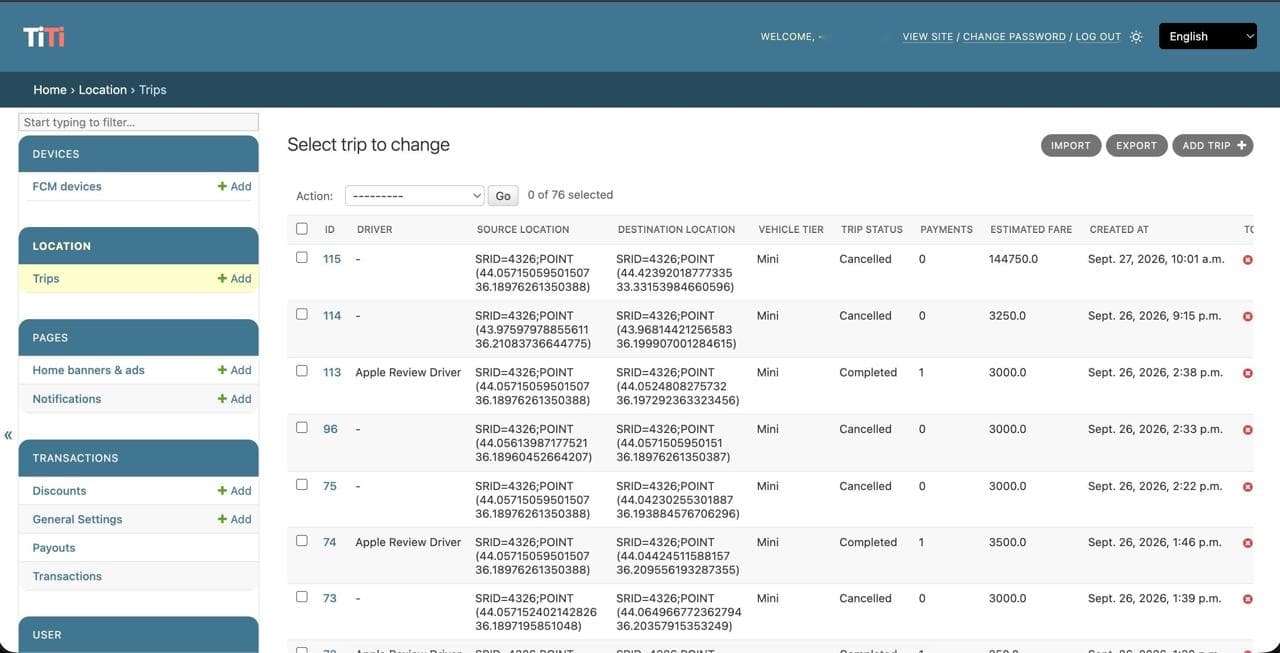This screenshot has width=1280, height=653.
Task: Sort the table by Created At column
Action: 1119,229
